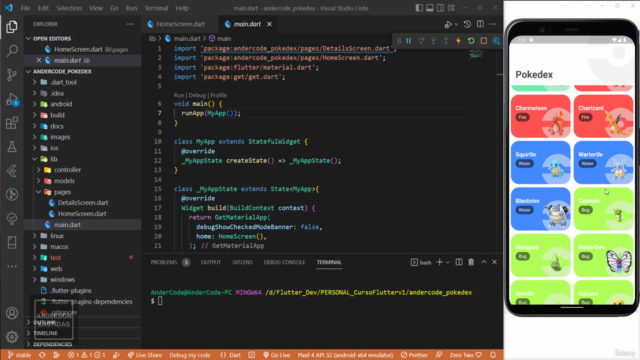Expand the models folder
The width and height of the screenshot is (640, 360).
click(x=64, y=181)
